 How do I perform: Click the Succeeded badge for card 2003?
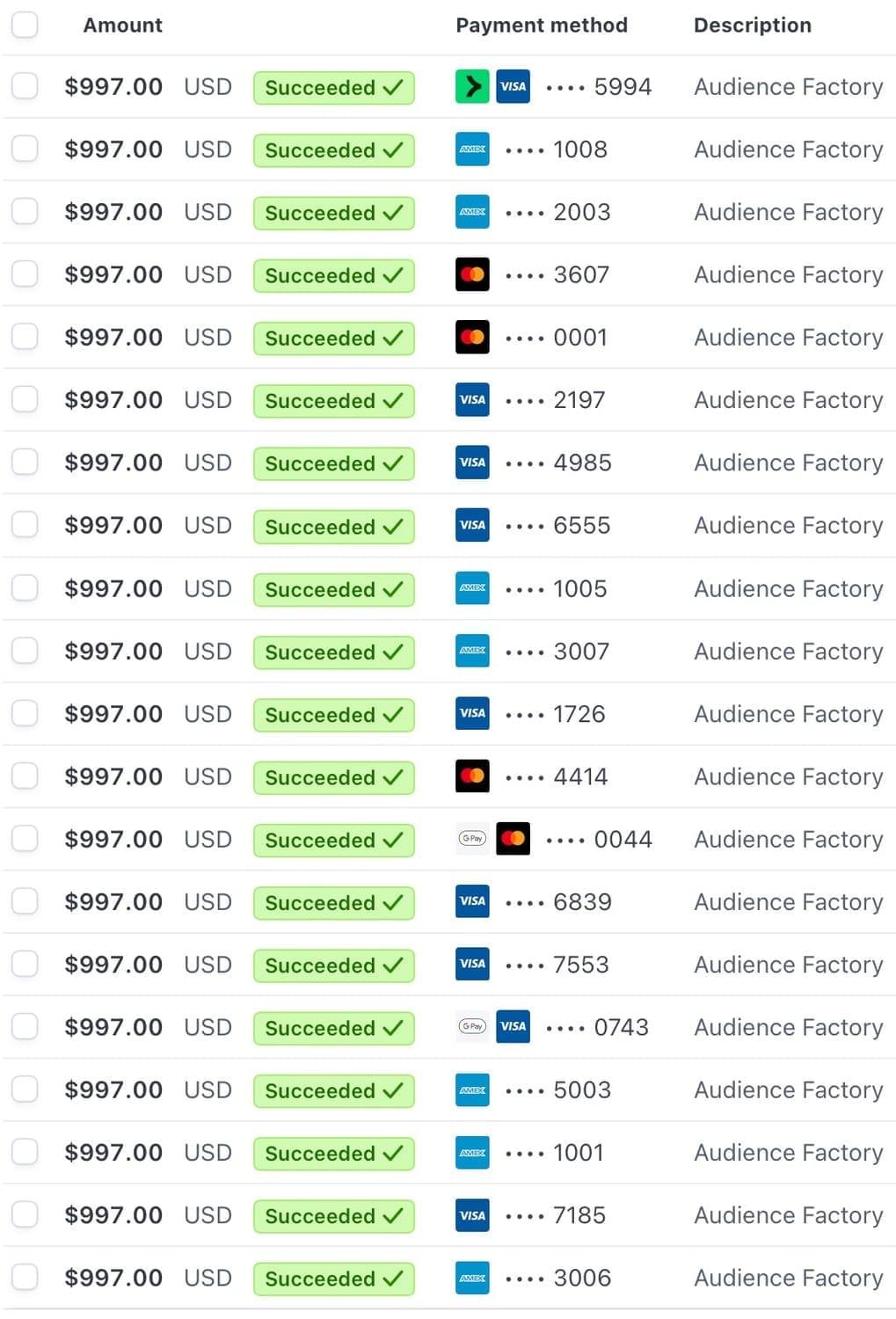[x=334, y=213]
